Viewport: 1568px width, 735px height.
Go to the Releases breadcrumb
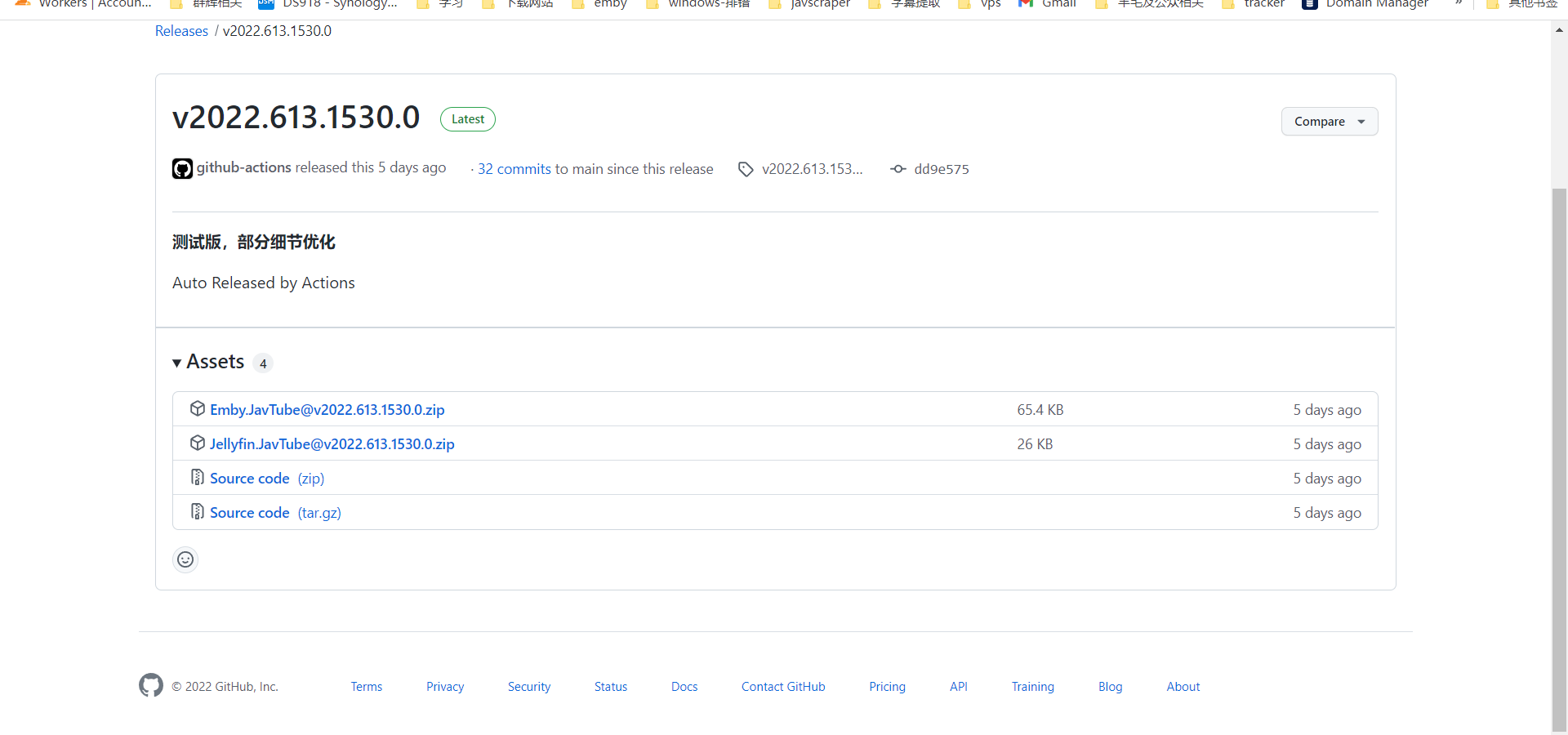(x=181, y=31)
